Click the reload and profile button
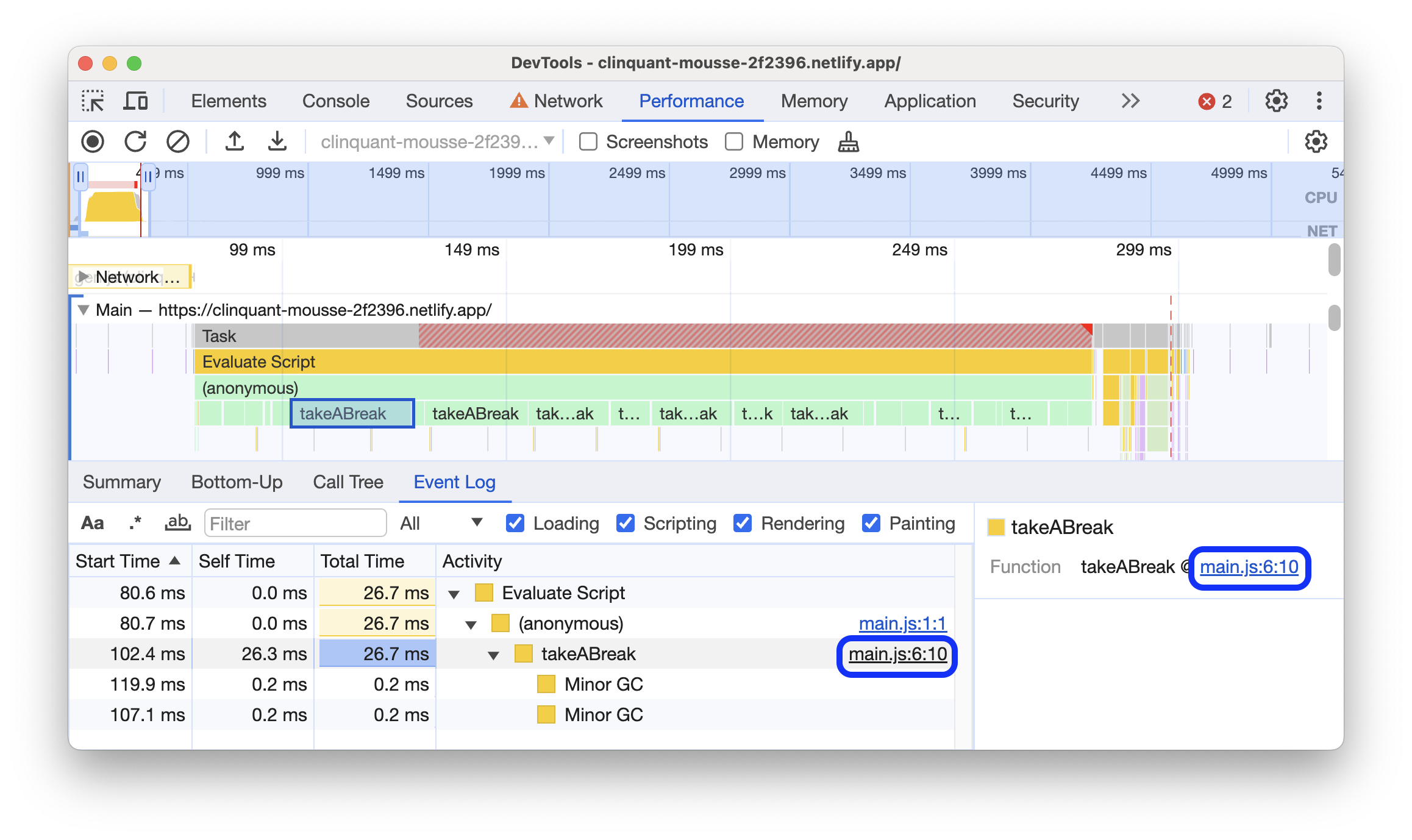Viewport: 1412px width, 840px height. (136, 140)
